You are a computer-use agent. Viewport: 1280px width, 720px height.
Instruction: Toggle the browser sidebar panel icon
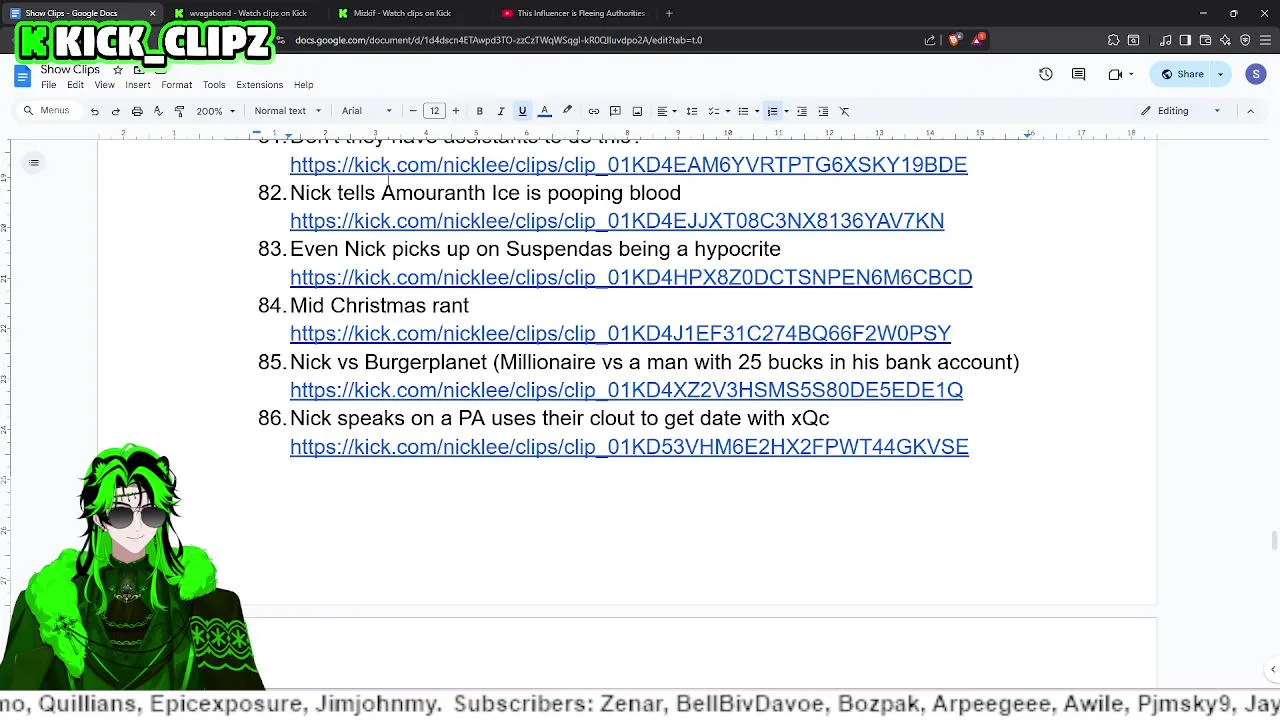tap(1185, 40)
